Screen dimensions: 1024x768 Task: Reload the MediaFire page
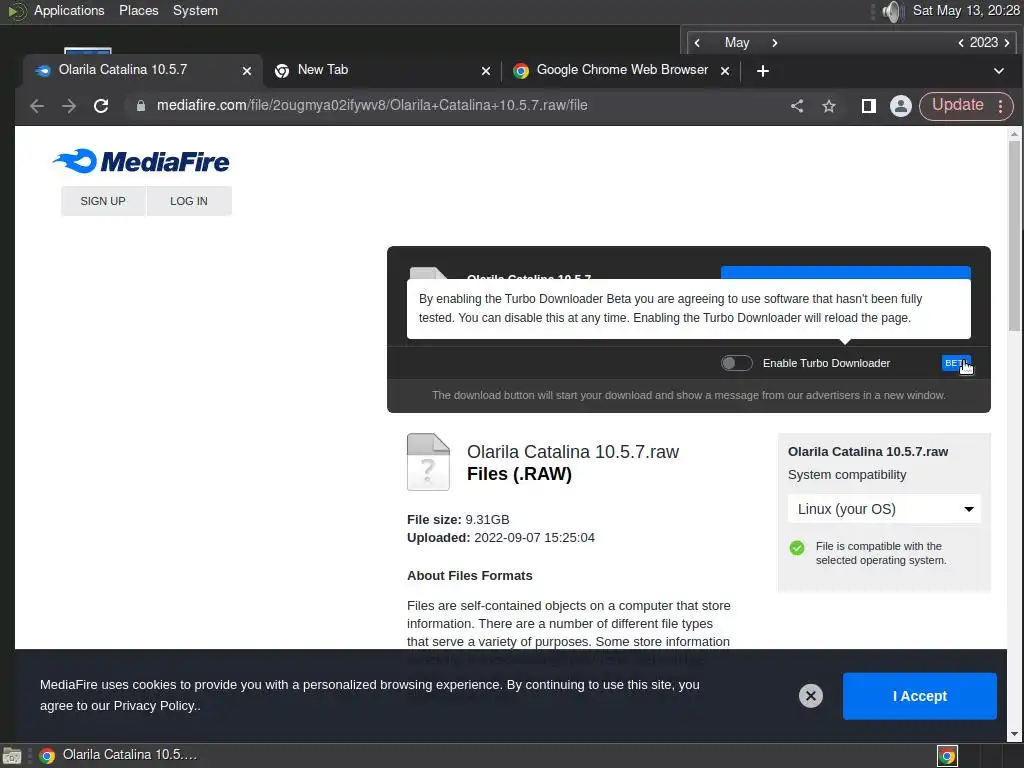(x=101, y=106)
